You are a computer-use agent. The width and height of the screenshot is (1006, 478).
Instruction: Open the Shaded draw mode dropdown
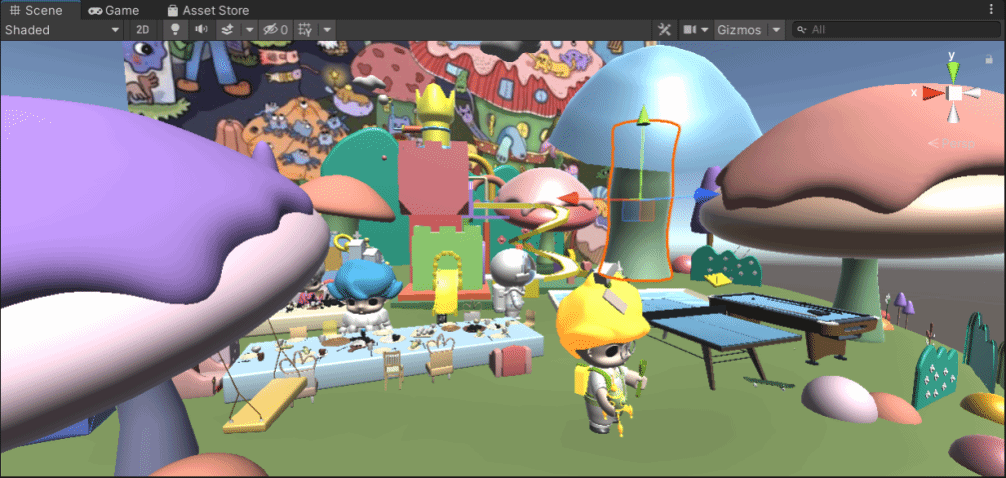(x=62, y=30)
